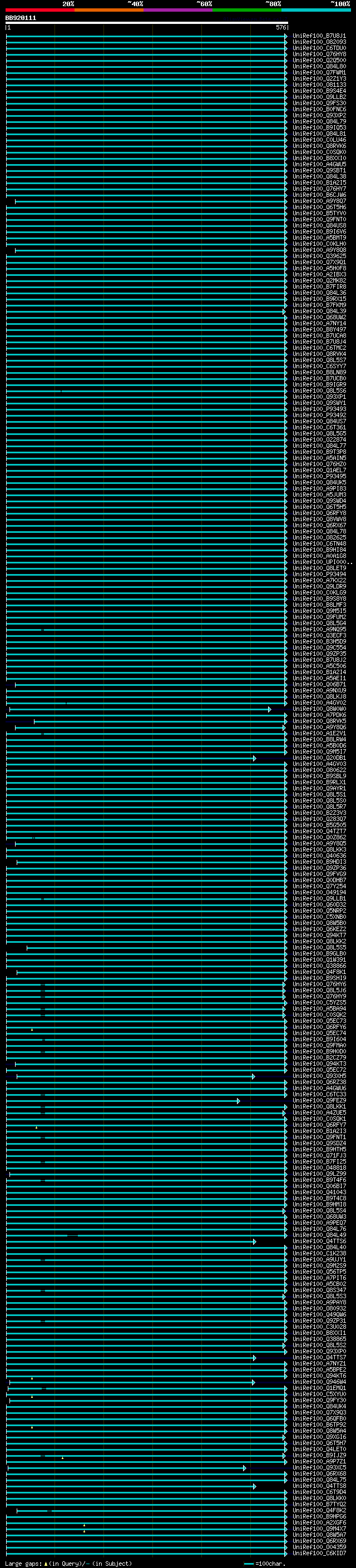Select the label UniRef100_Q38866
356x1568 pixels.
click(x=319, y=966)
